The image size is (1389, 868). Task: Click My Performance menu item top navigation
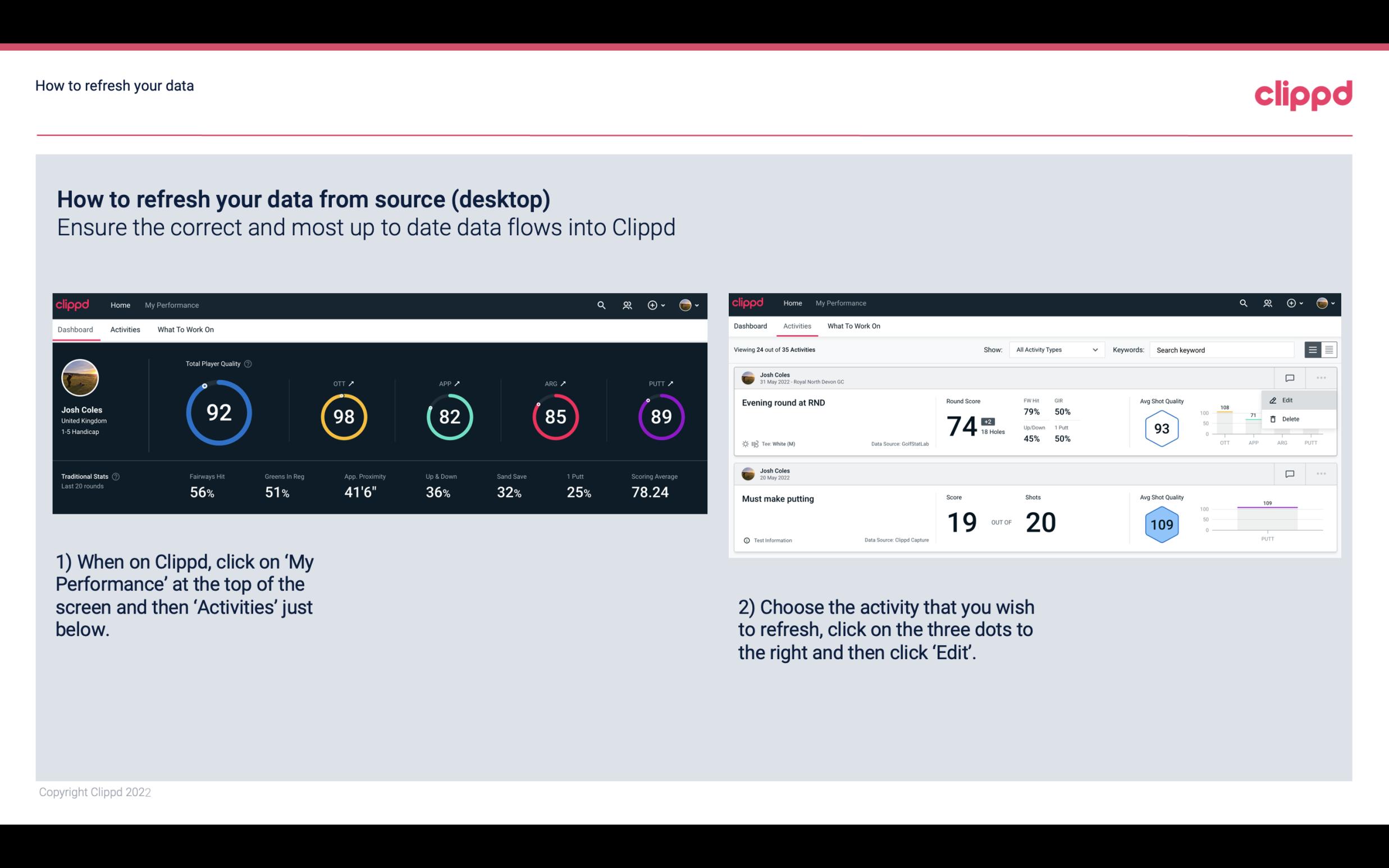click(x=171, y=305)
